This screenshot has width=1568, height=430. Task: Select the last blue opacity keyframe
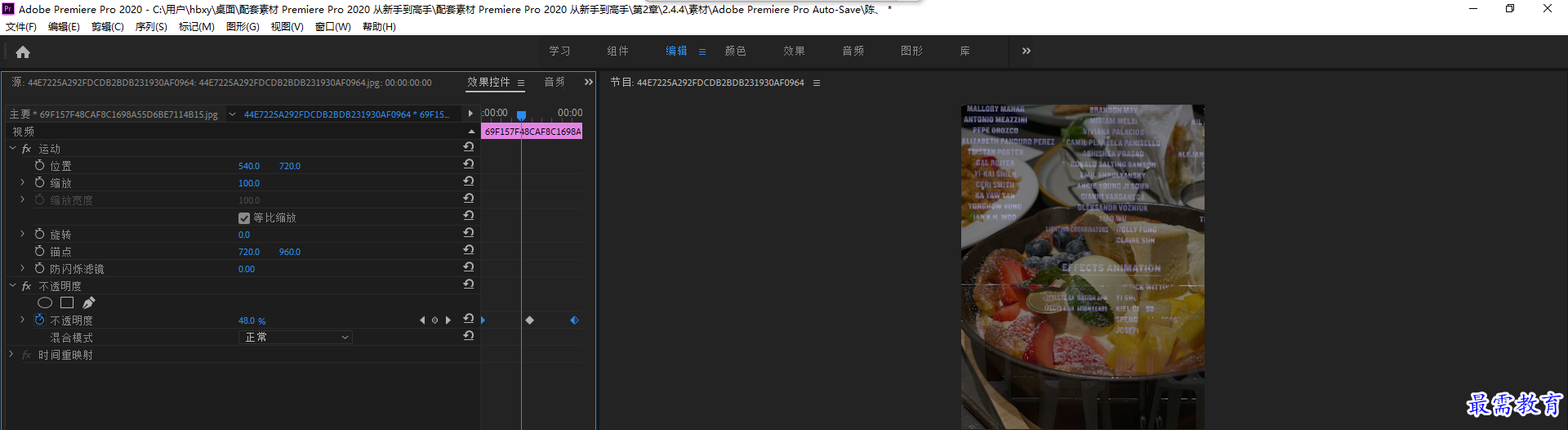[x=574, y=320]
